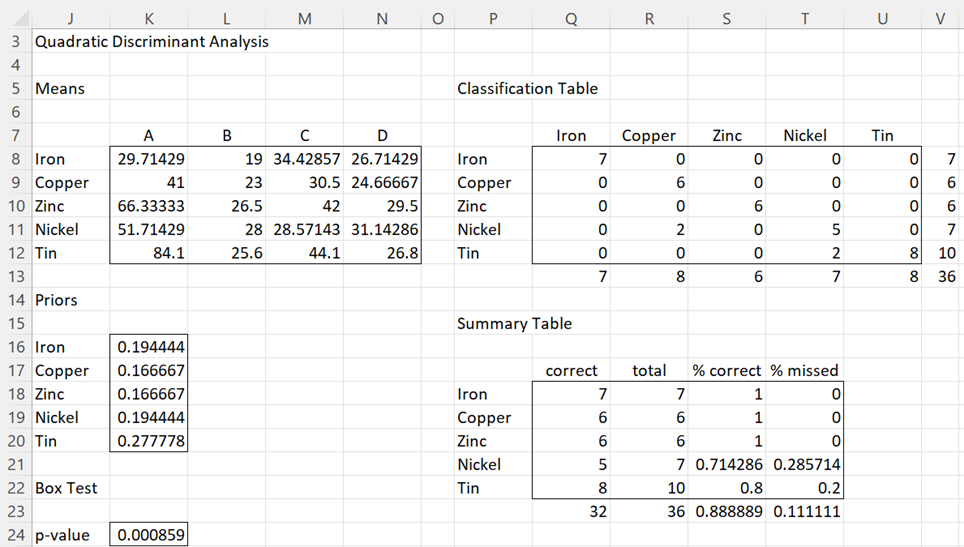This screenshot has width=964, height=547.
Task: Click the Priors label cell
Action: point(56,300)
